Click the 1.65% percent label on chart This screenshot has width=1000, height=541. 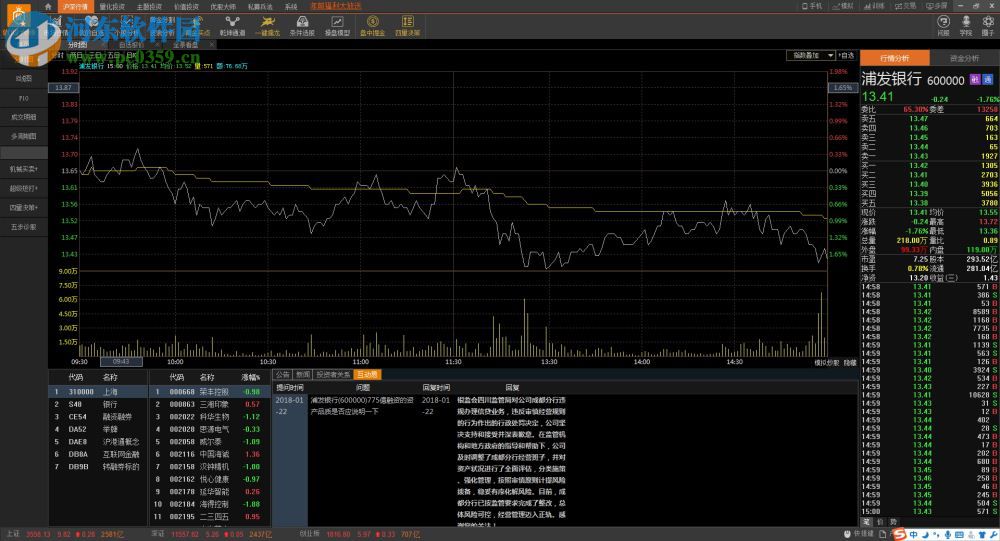[842, 87]
